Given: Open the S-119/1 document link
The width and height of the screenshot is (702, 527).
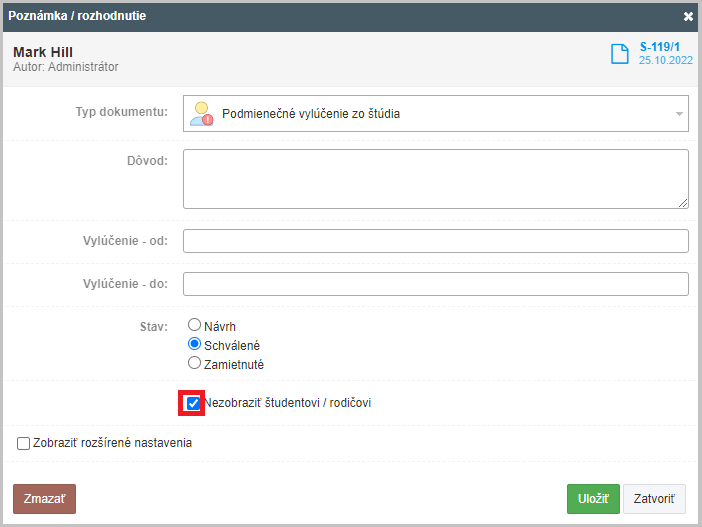Looking at the screenshot, I should [659, 47].
